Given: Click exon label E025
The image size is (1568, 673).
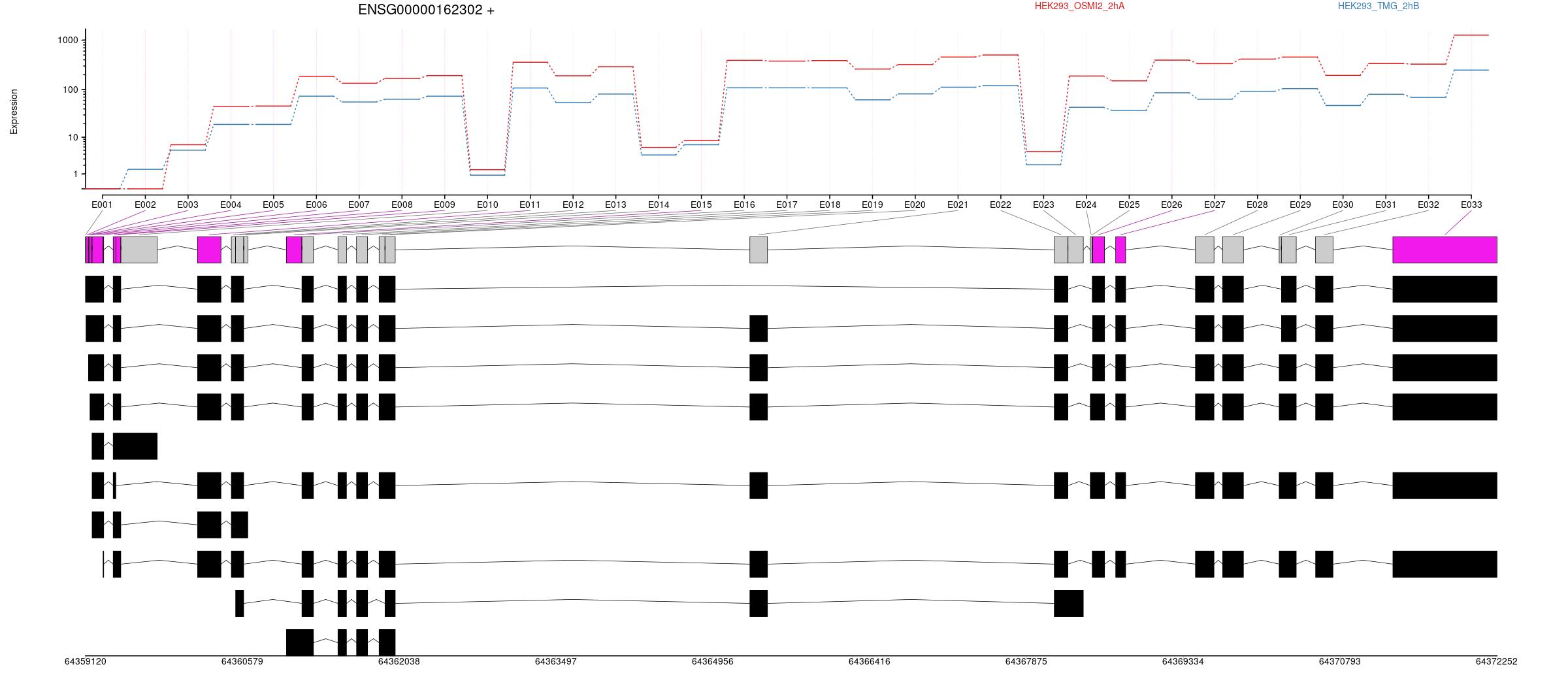Looking at the screenshot, I should click(x=1129, y=205).
